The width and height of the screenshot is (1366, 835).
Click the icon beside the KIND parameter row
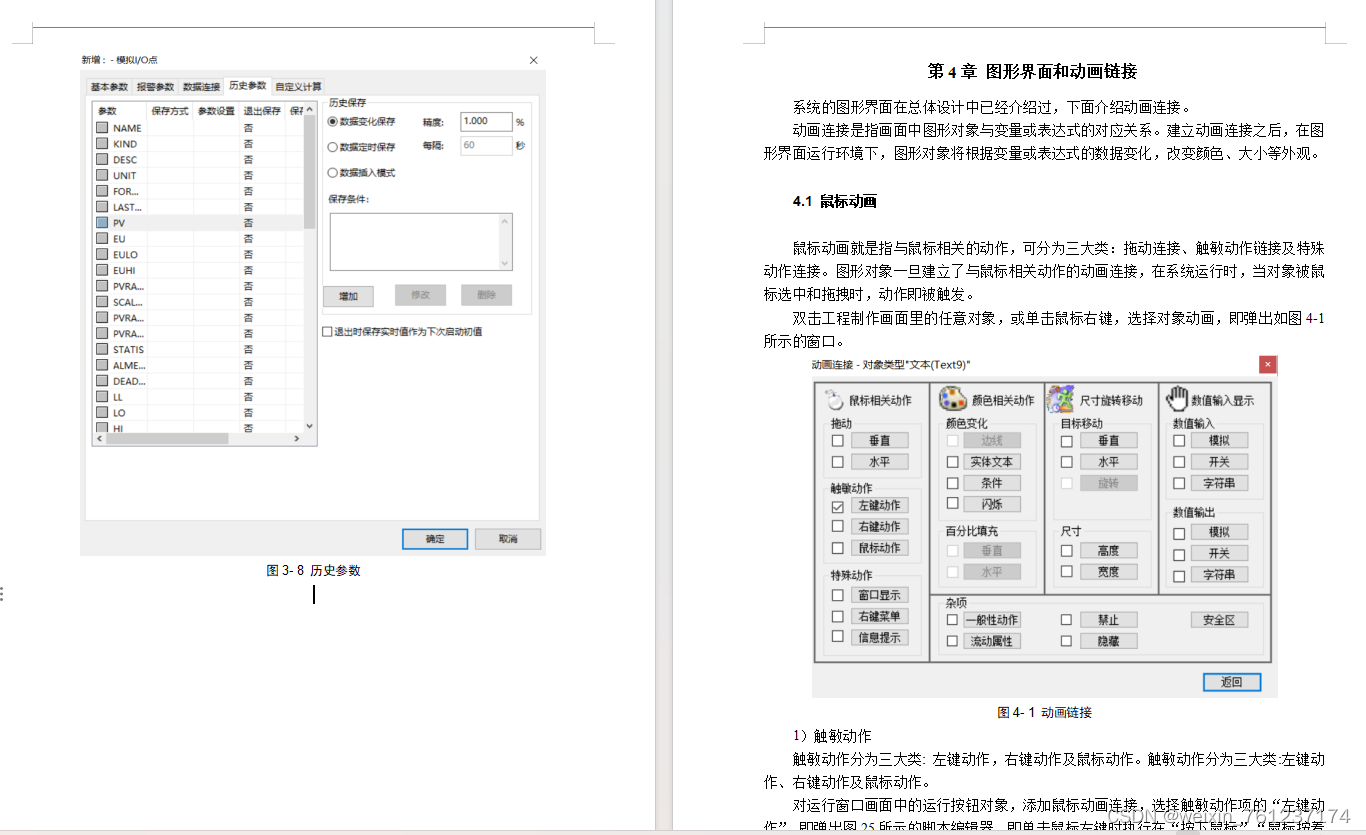(x=102, y=144)
